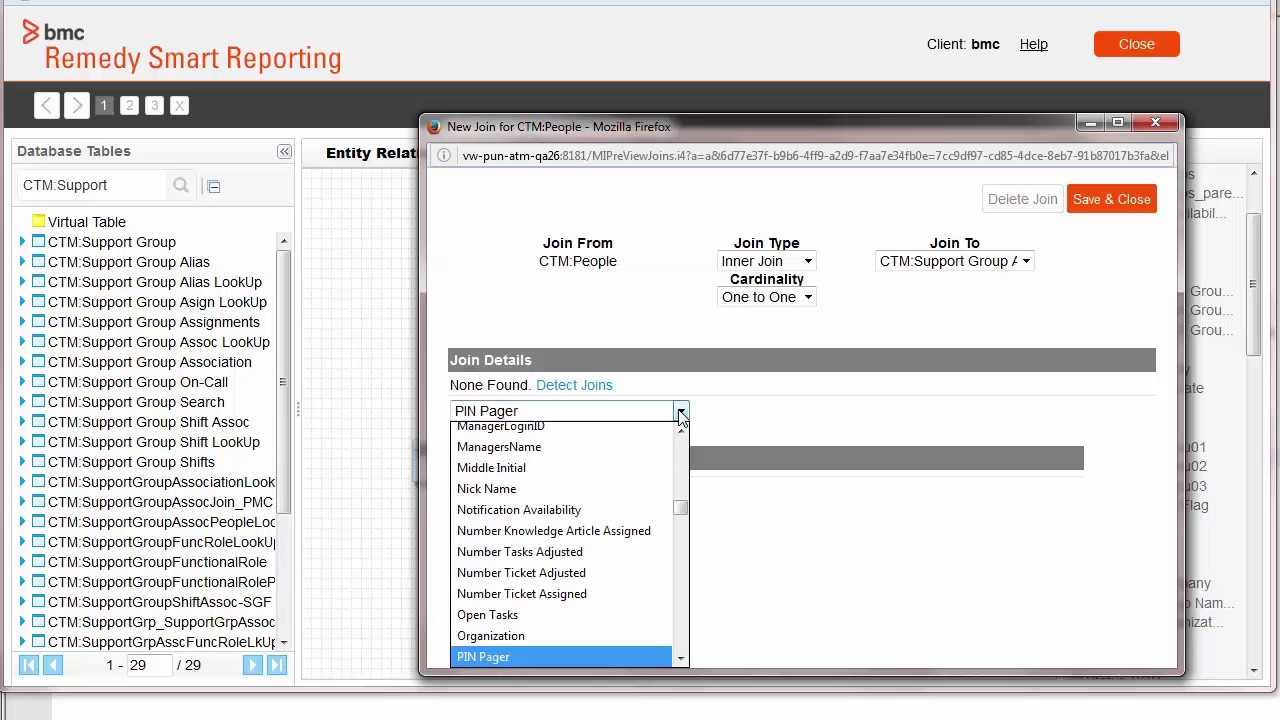Select CTM:Support Group Shift Assoc table
Viewport: 1280px width, 720px height.
pos(148,421)
